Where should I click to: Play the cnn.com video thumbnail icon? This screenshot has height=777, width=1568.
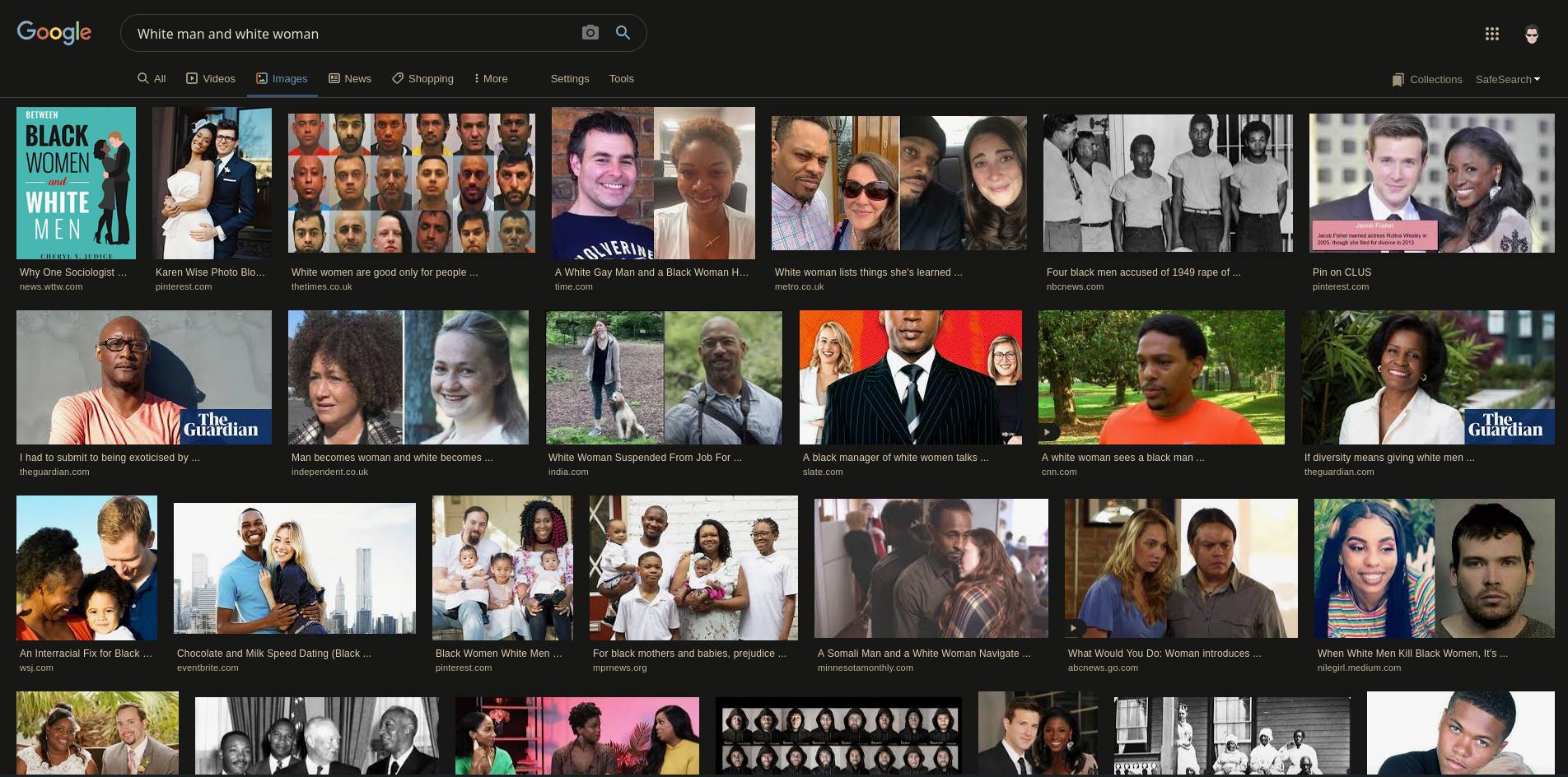1048,432
